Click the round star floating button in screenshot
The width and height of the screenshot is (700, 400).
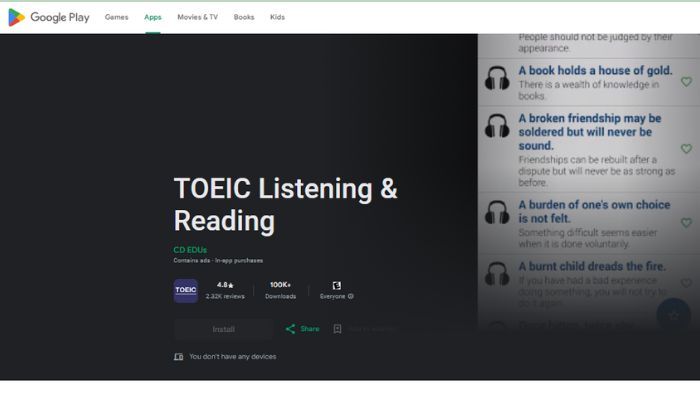tap(674, 315)
